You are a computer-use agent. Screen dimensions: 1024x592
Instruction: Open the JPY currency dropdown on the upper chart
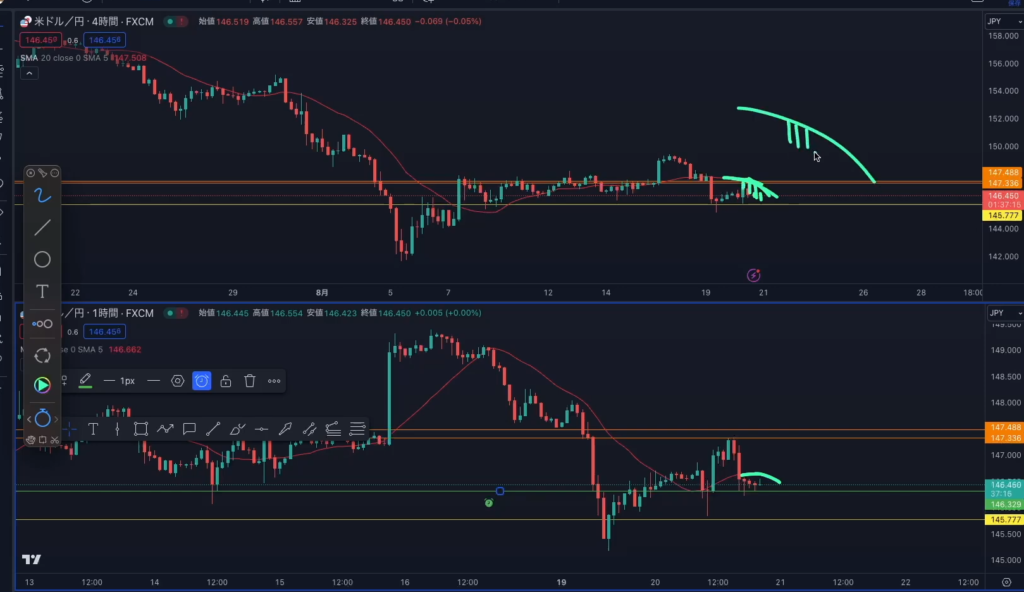(x=1004, y=22)
